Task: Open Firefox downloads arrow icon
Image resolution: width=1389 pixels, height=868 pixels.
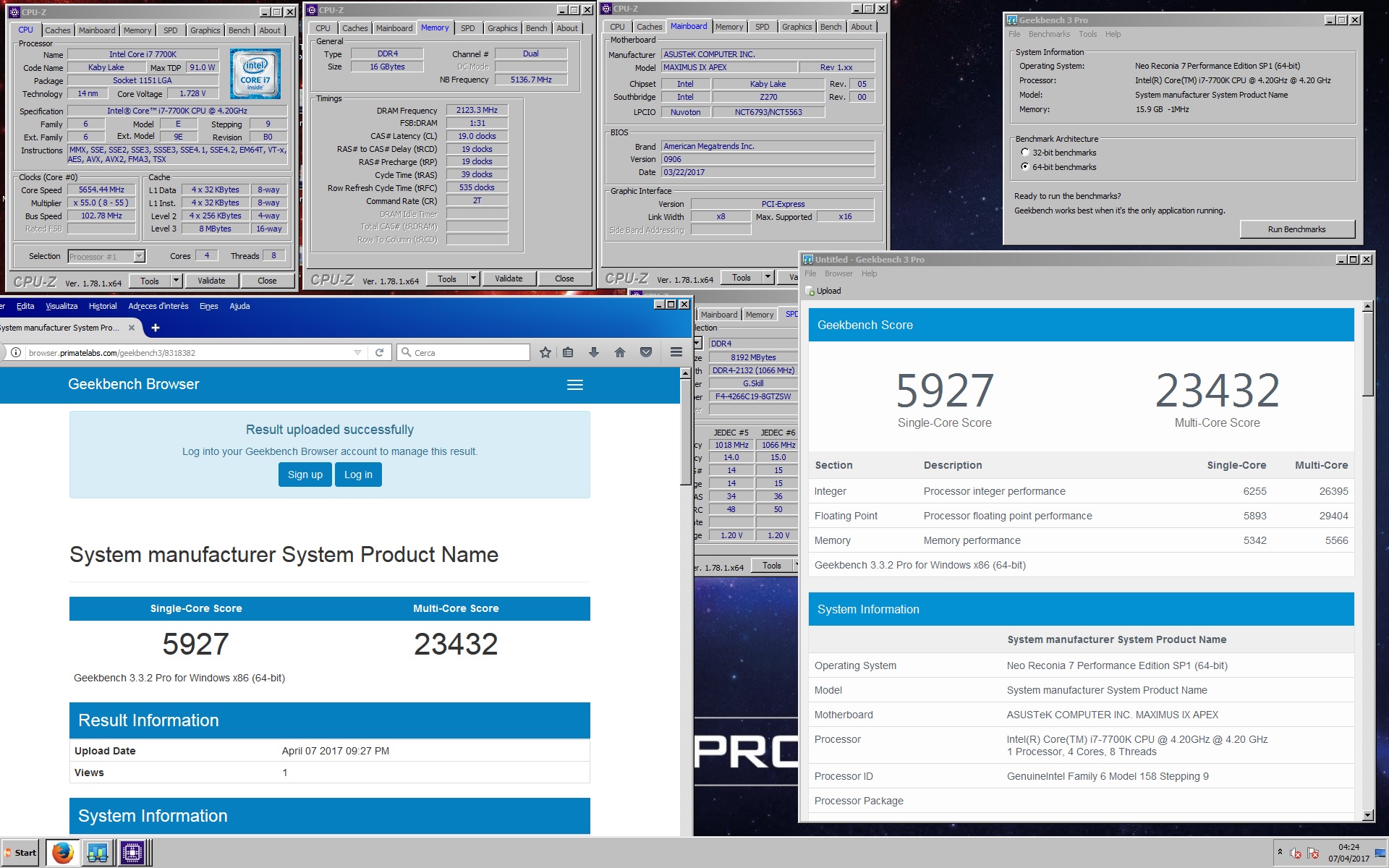Action: [594, 352]
